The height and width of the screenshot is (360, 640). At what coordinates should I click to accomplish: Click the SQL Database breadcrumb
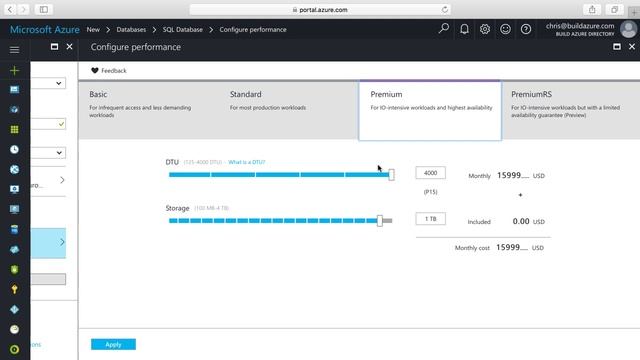[x=182, y=29]
